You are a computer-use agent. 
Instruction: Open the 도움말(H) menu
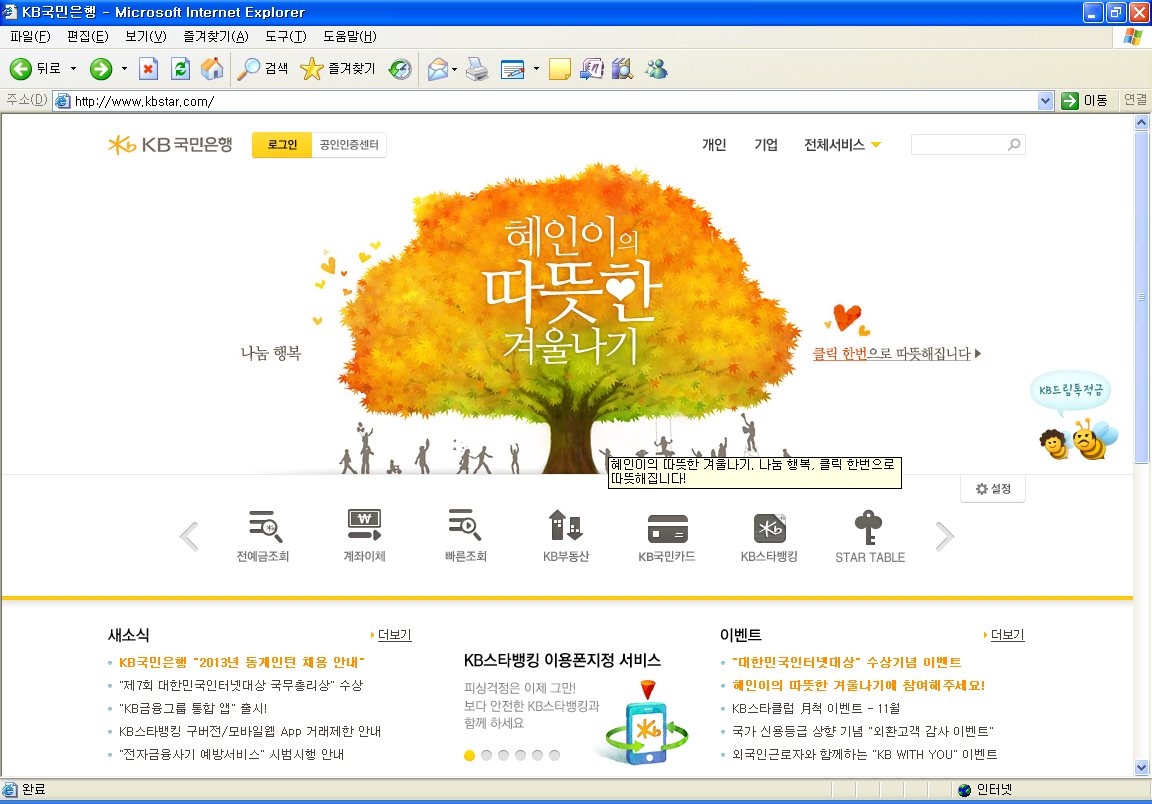(x=350, y=37)
